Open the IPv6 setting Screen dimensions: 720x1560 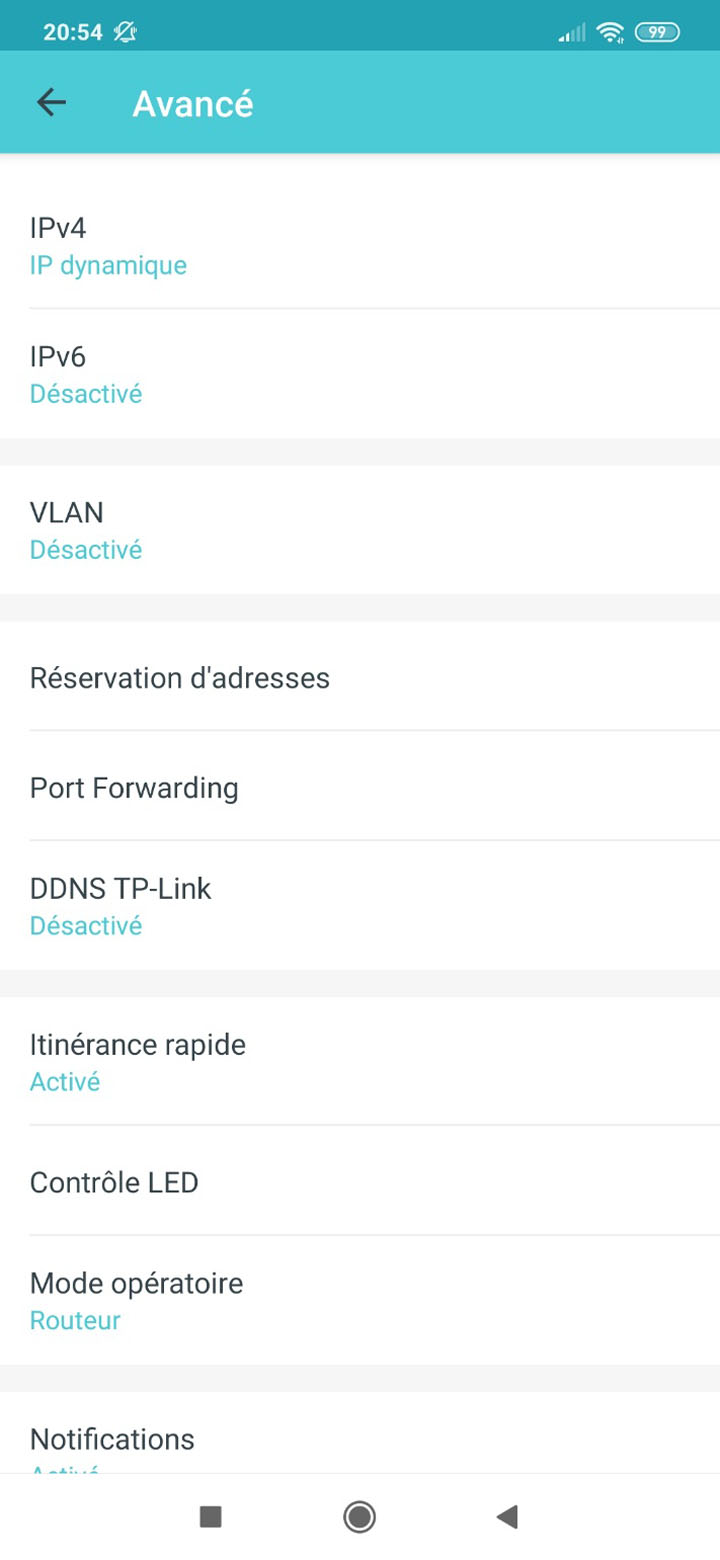[x=360, y=373]
